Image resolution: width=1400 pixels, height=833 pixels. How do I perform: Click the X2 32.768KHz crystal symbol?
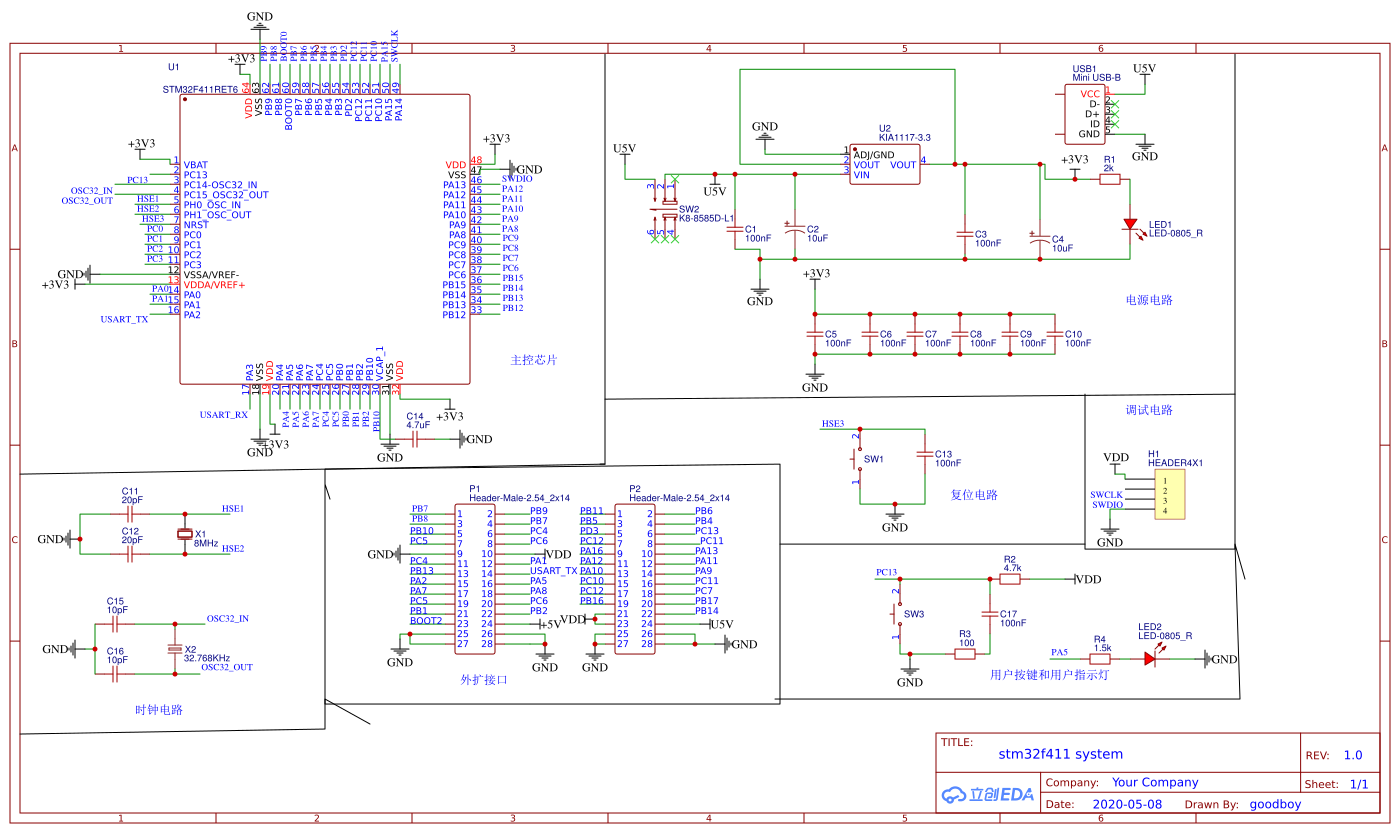pyautogui.click(x=176, y=649)
